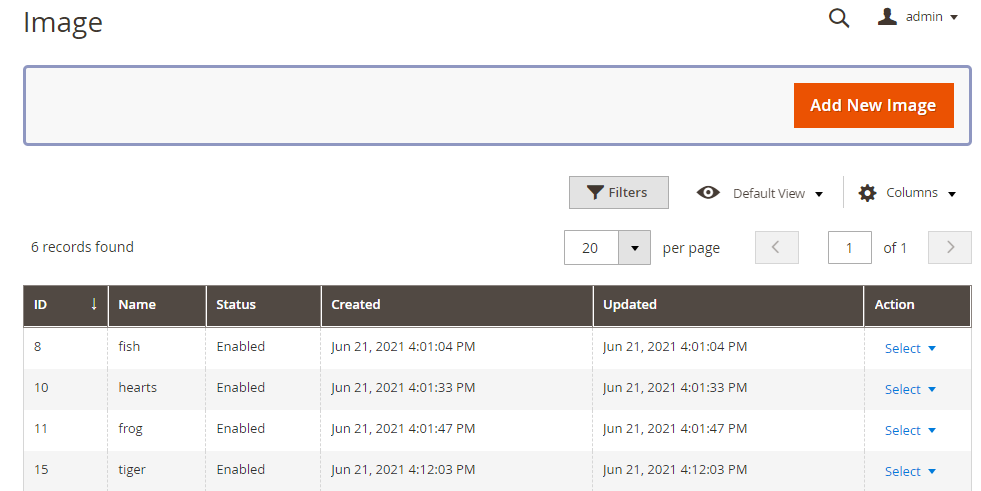Click the Columns gear icon
Screen dimensions: 981x491
point(867,193)
